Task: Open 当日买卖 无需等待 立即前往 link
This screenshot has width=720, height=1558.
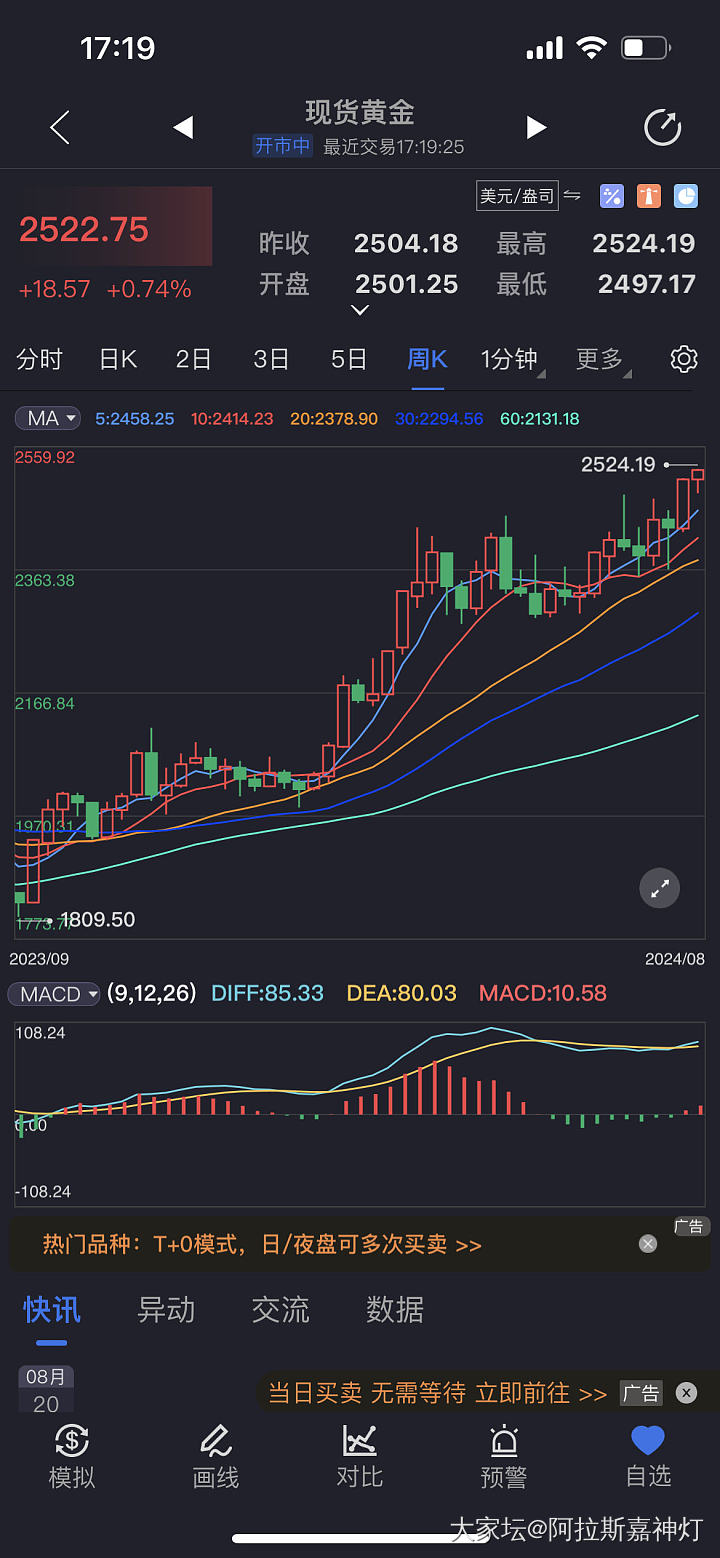Action: point(438,1392)
